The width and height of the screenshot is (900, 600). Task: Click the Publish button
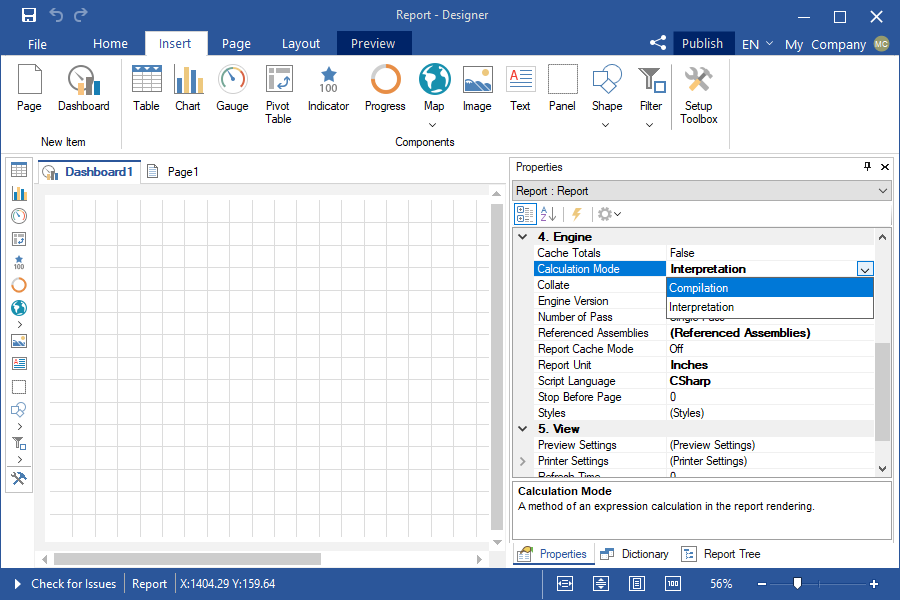pyautogui.click(x=702, y=43)
